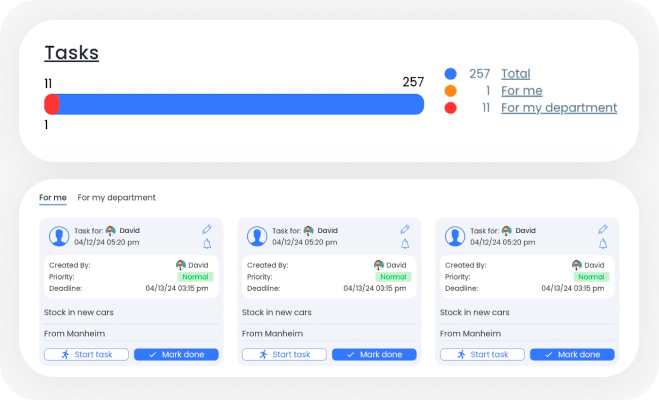Open the 'For my department' legend link

pyautogui.click(x=559, y=108)
